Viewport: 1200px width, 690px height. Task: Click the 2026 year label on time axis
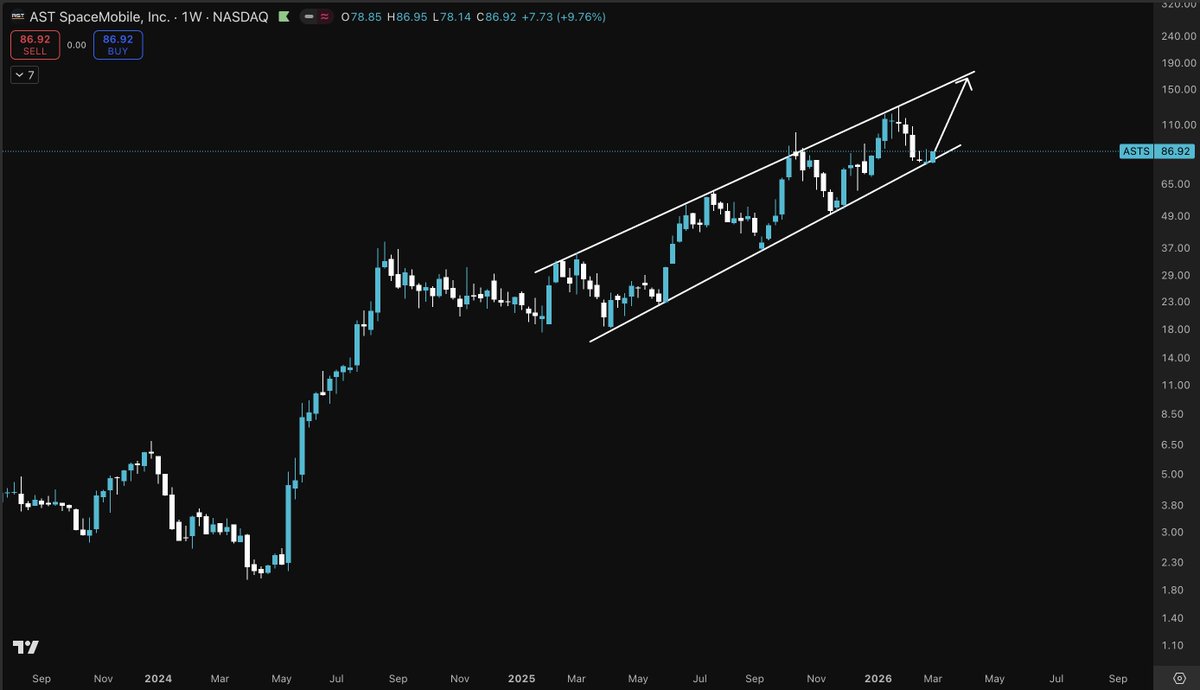tap(878, 677)
